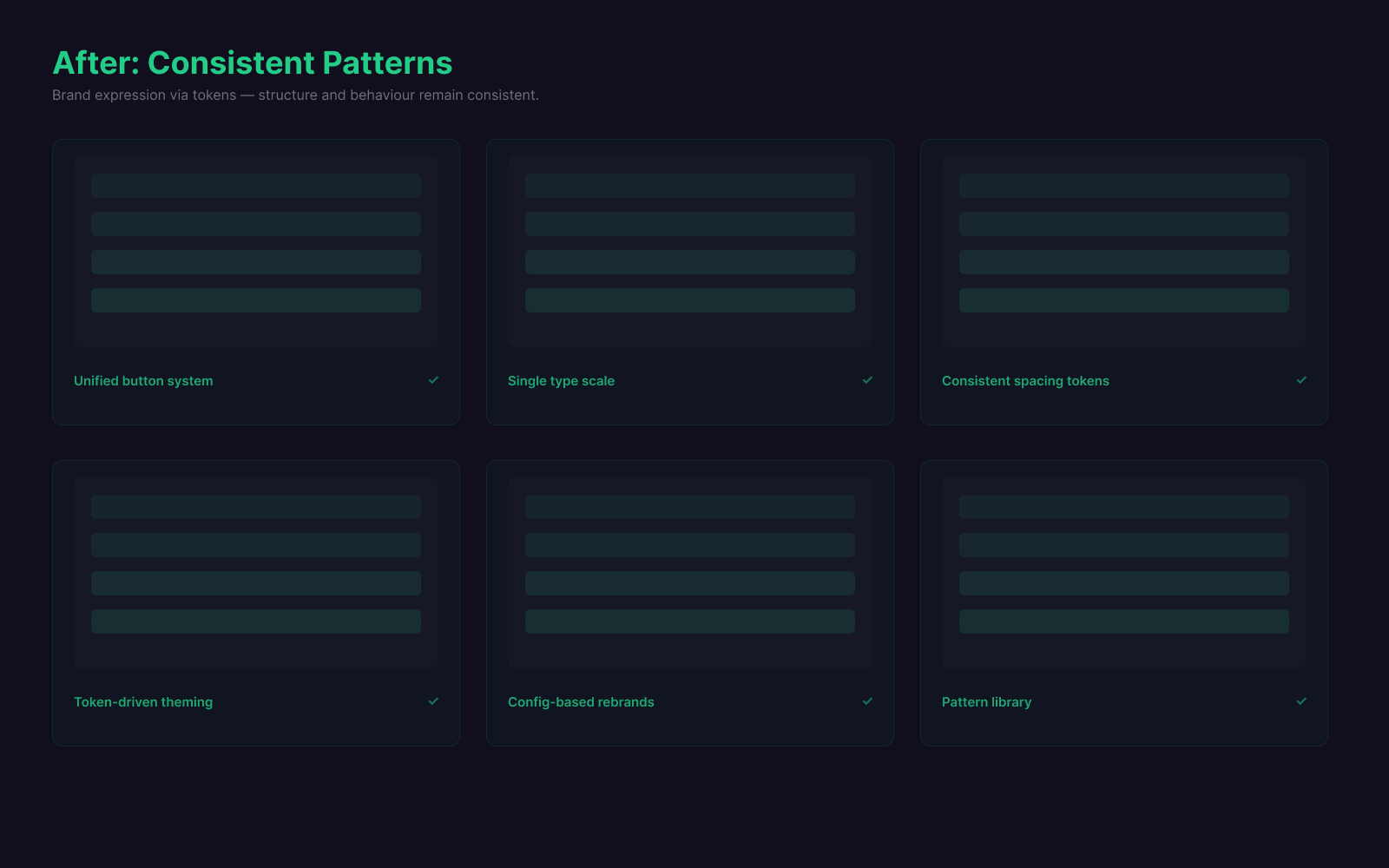
Task: Open the Consistent spacing tokens preview mockup
Action: 1124,252
